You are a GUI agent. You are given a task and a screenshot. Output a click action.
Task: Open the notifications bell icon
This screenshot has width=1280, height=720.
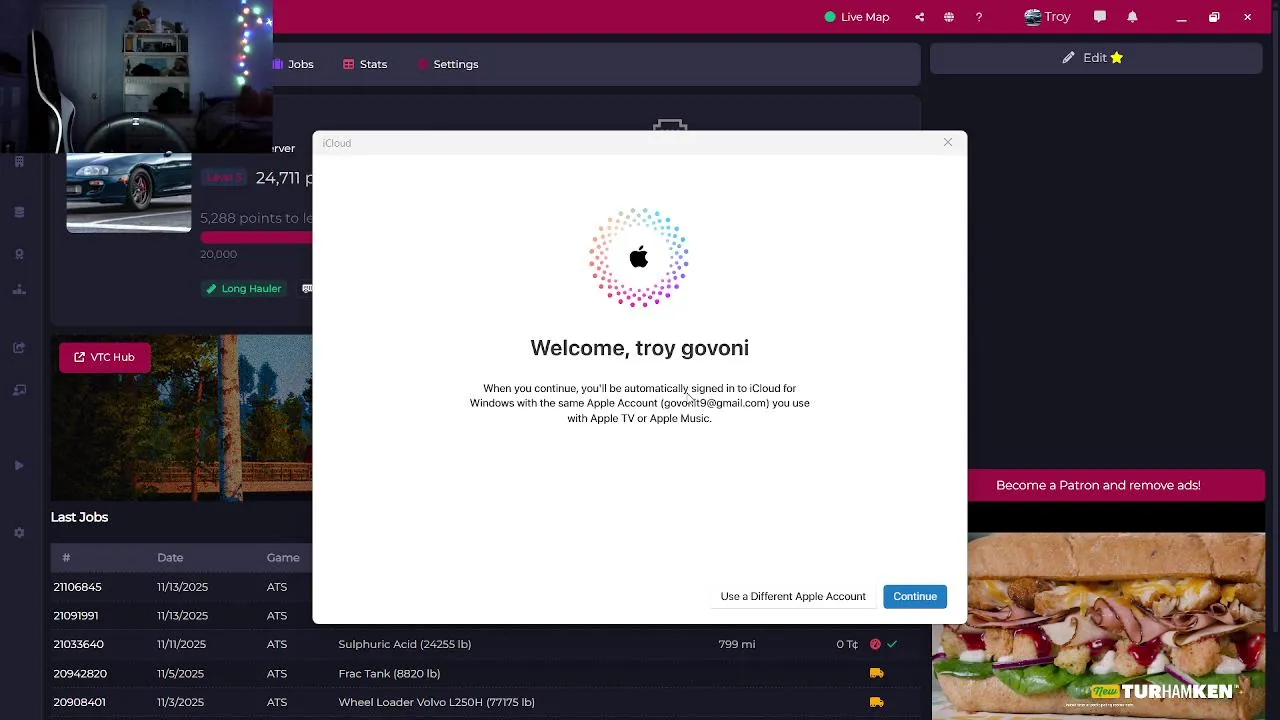coord(1132,17)
